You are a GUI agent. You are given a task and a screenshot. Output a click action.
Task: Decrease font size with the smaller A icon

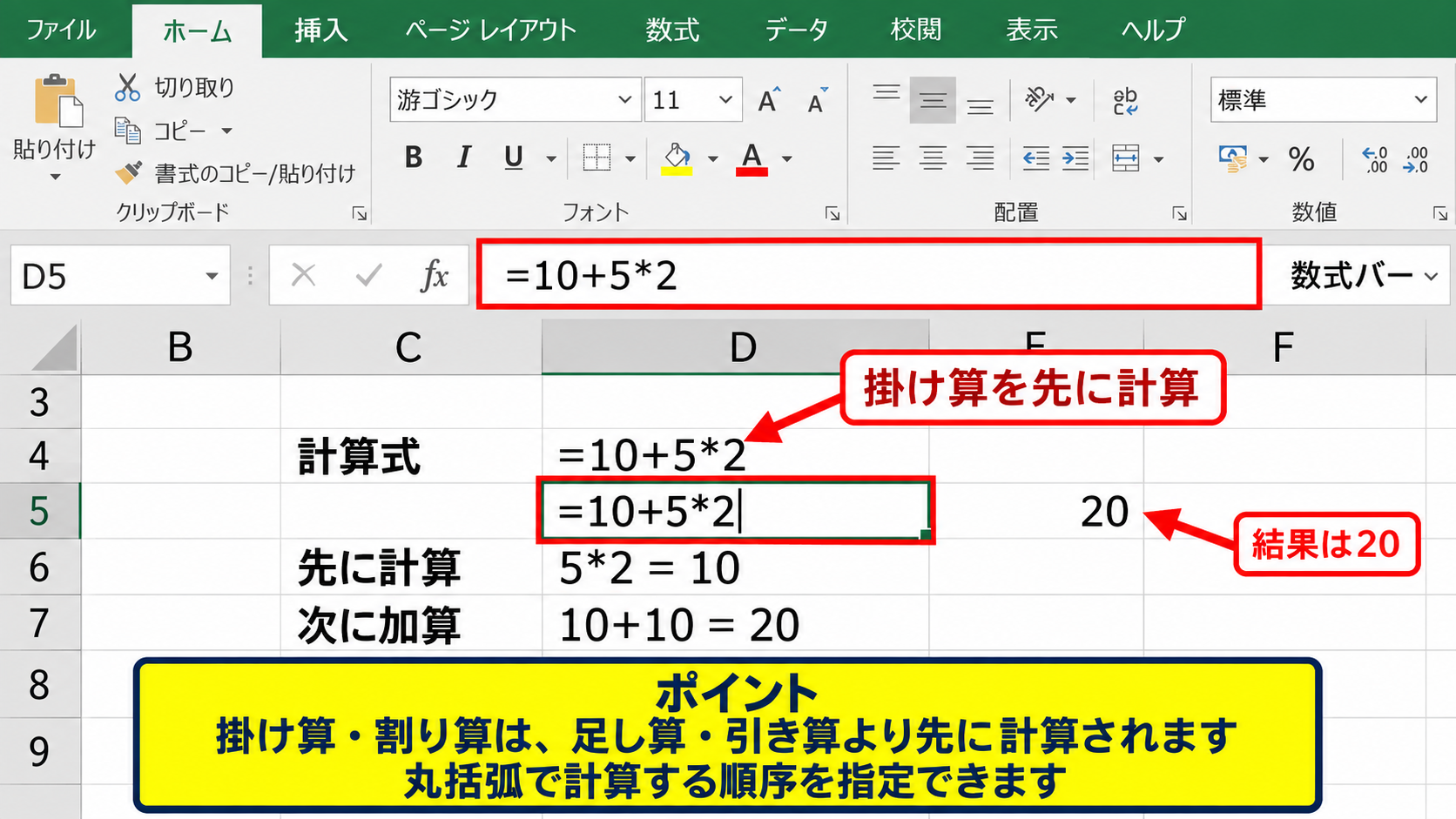[817, 100]
